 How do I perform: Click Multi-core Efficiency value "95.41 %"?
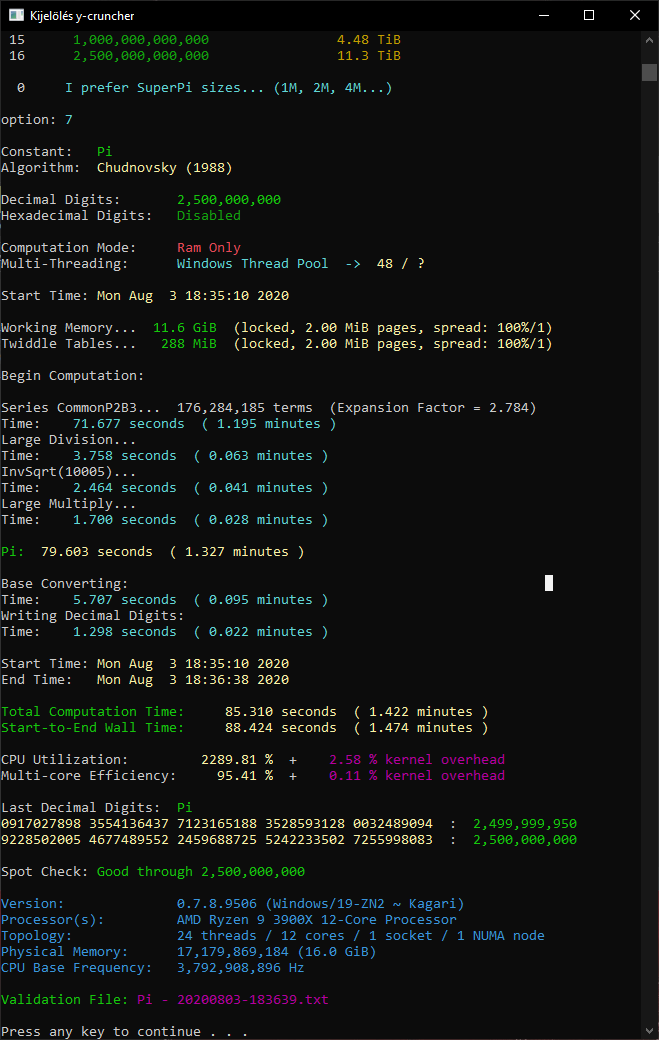tap(245, 775)
